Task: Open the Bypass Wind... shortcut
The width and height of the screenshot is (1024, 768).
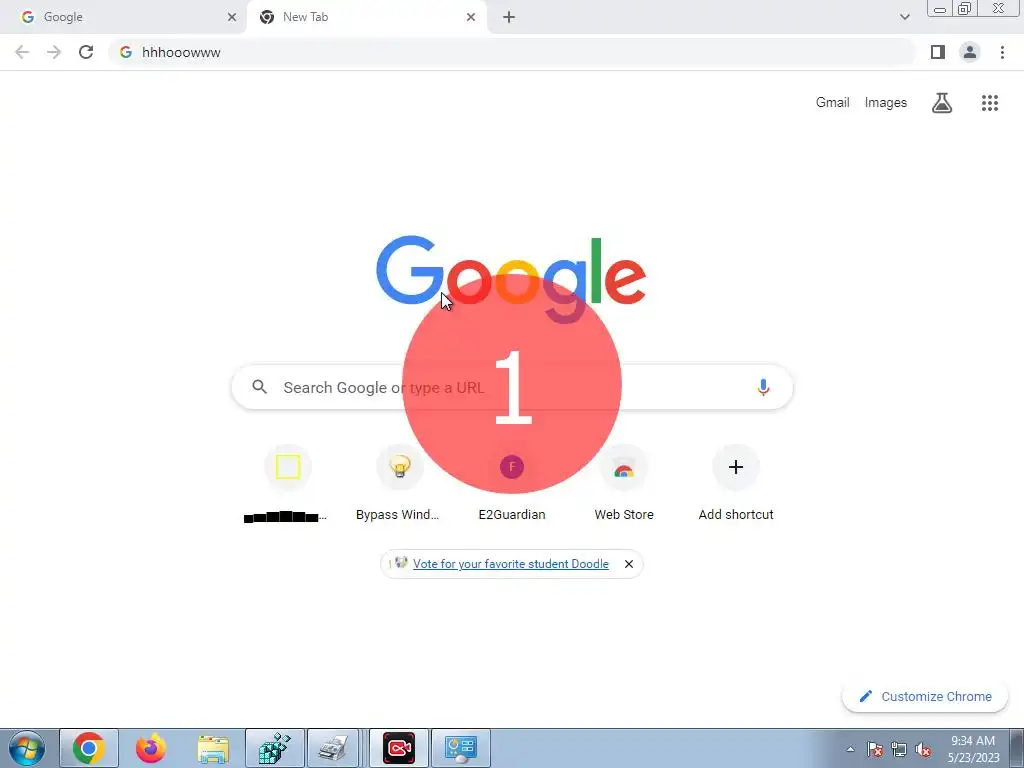Action: click(x=399, y=485)
